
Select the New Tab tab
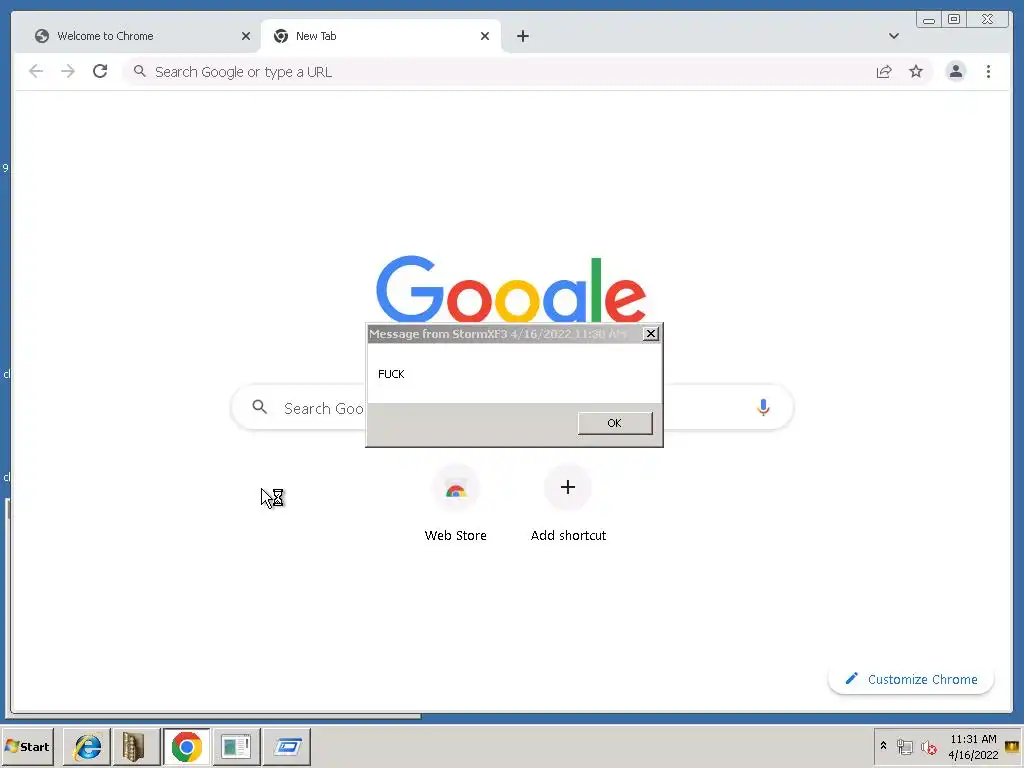click(x=381, y=36)
